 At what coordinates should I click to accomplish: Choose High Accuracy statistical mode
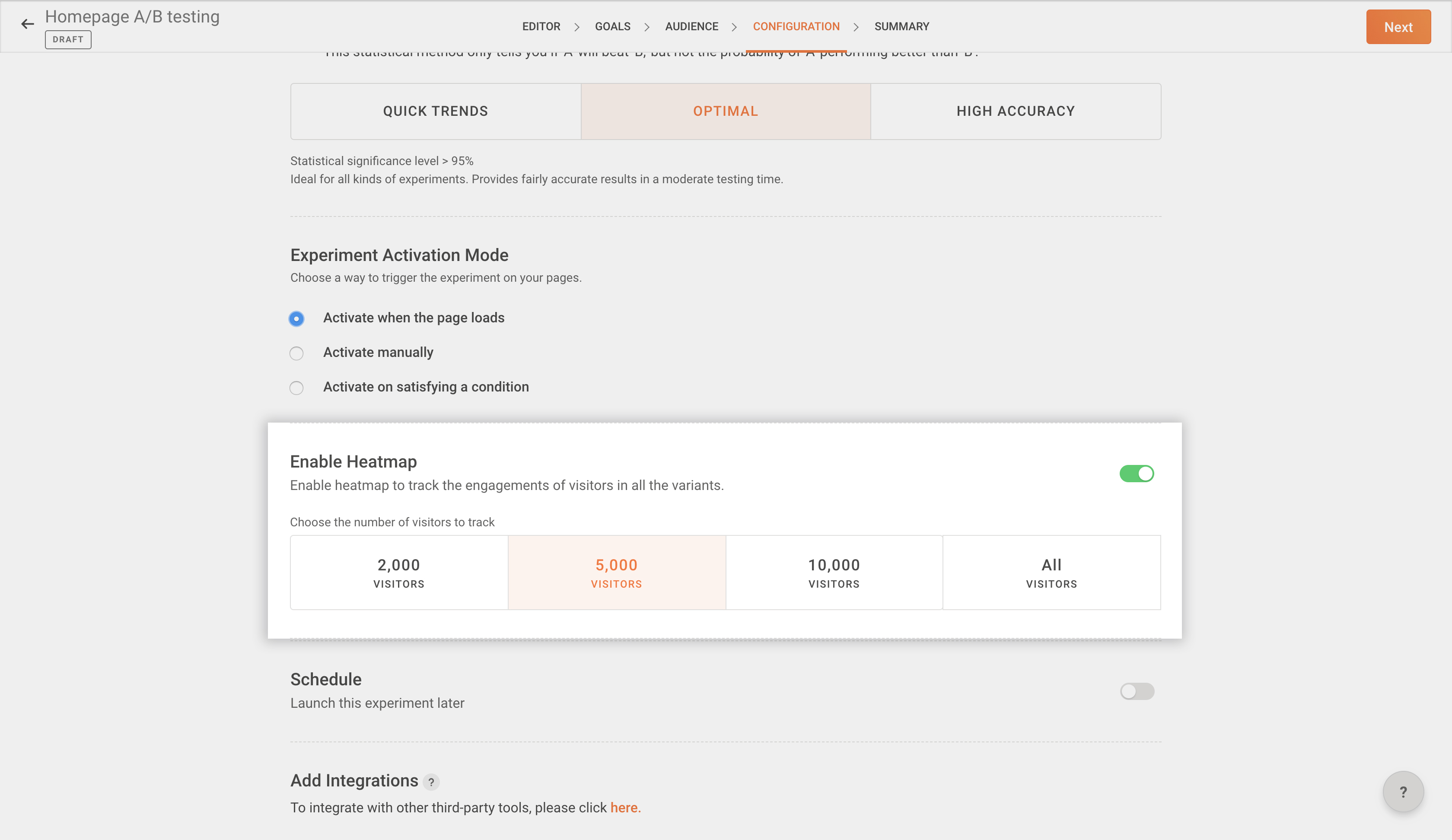point(1015,111)
